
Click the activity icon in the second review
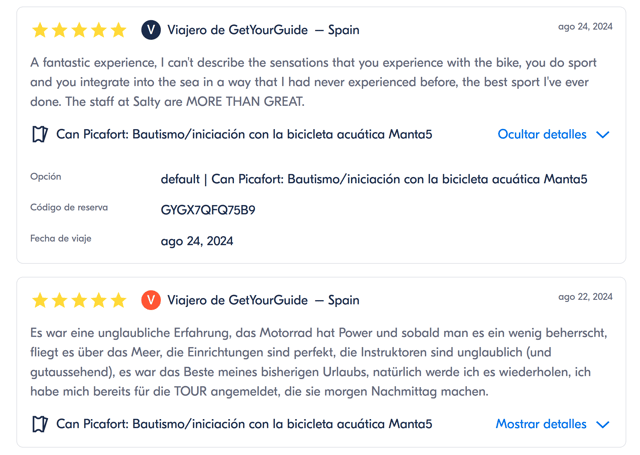pyautogui.click(x=40, y=424)
